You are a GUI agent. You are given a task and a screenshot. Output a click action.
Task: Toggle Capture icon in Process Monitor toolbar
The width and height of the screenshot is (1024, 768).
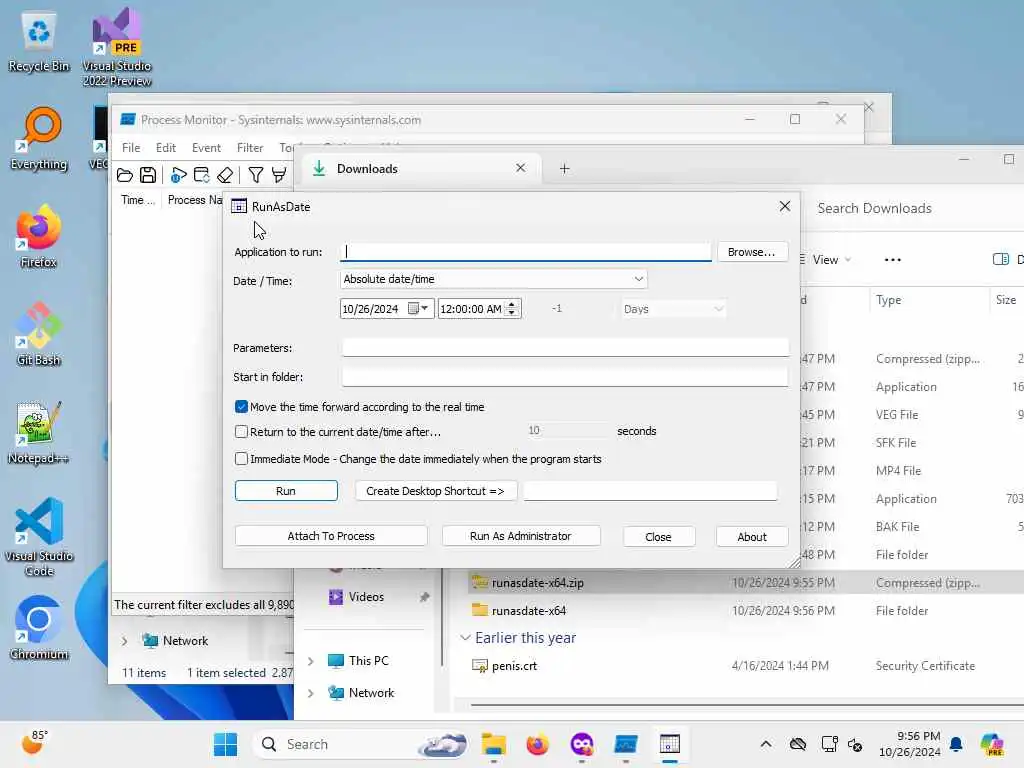pyautogui.click(x=178, y=175)
